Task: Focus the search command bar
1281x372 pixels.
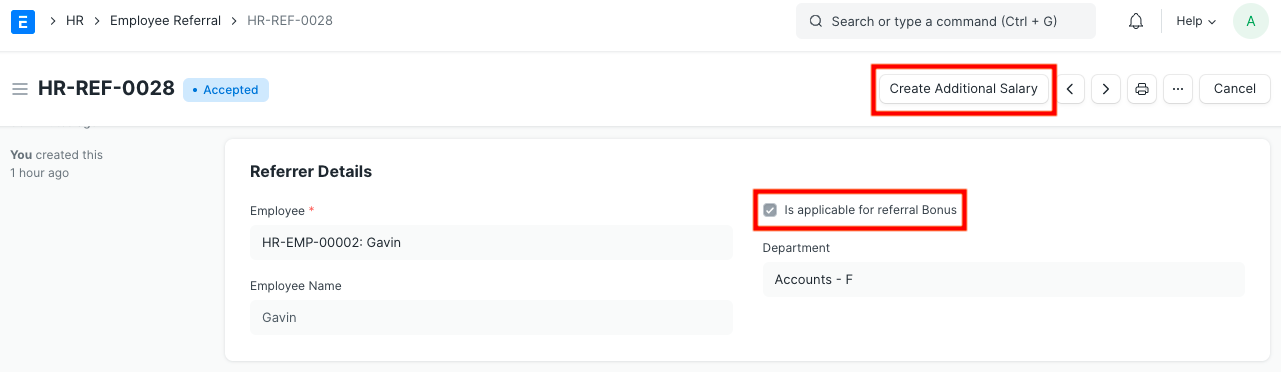Action: click(946, 21)
